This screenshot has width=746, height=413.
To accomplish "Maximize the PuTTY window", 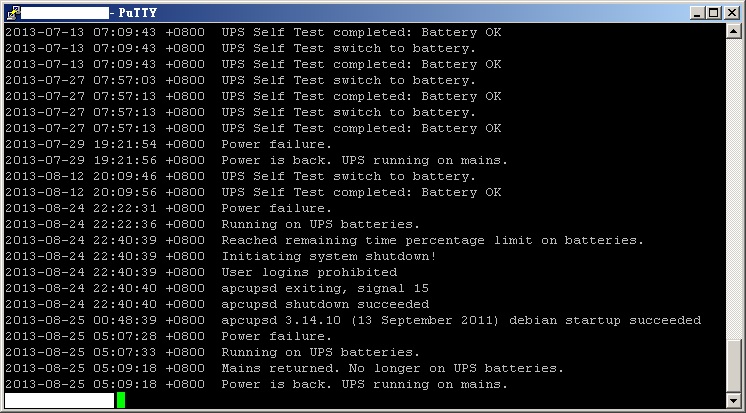I will coord(713,12).
